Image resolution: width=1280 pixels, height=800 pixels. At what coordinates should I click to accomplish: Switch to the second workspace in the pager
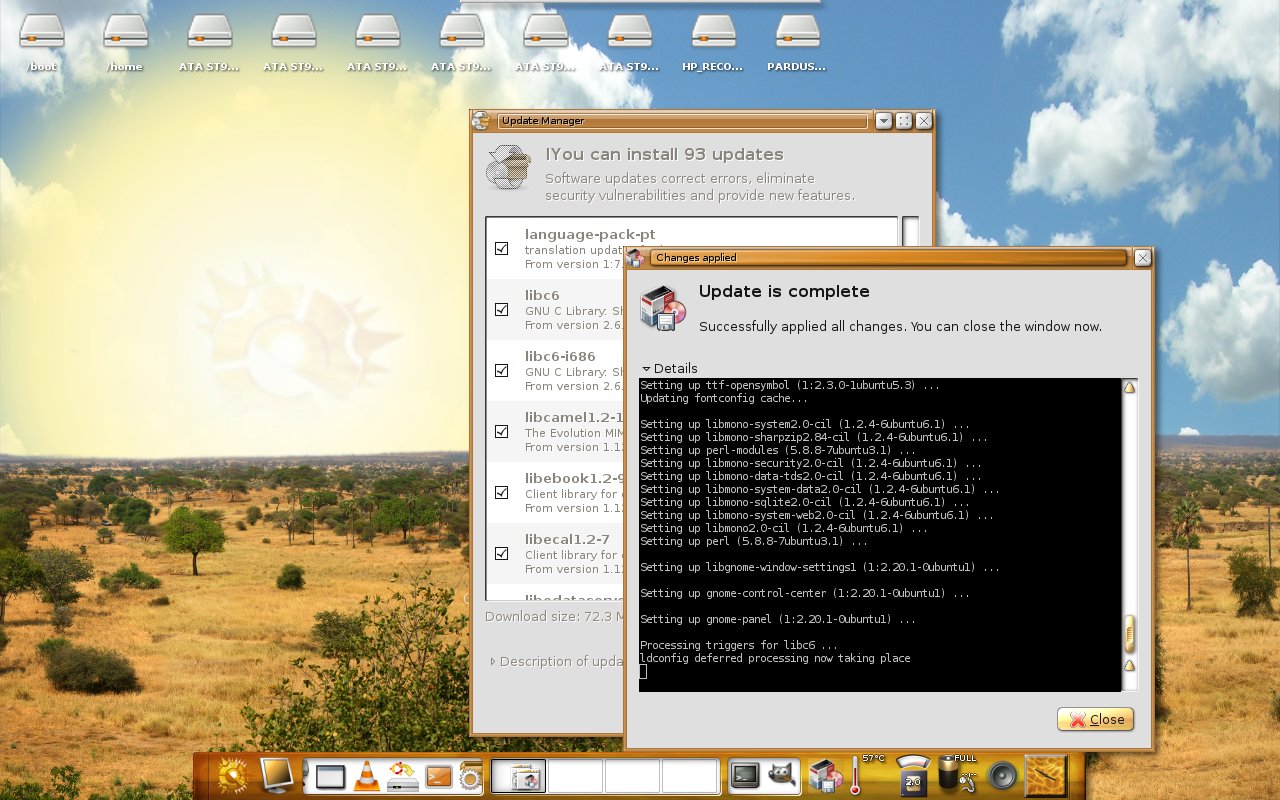575,776
